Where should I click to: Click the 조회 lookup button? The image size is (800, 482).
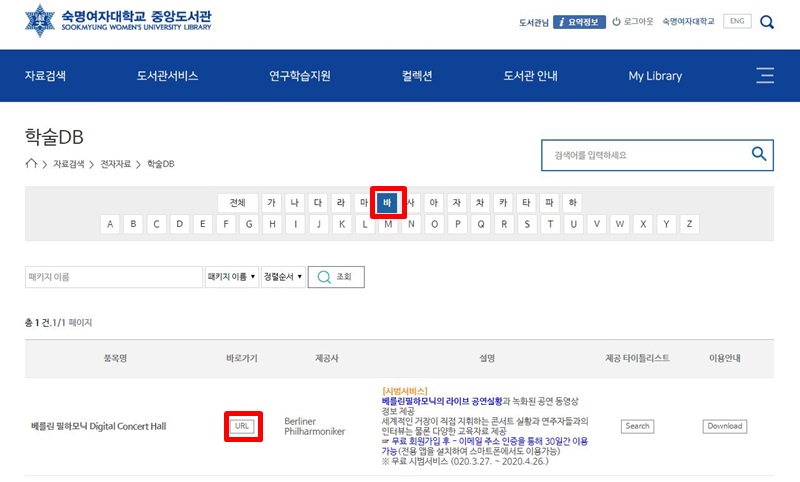coord(336,277)
